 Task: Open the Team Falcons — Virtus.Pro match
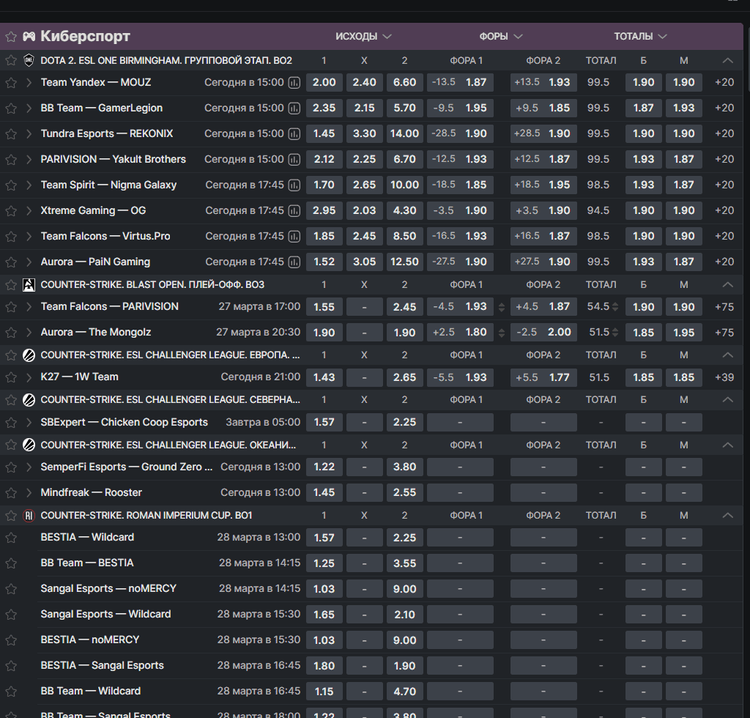click(105, 236)
